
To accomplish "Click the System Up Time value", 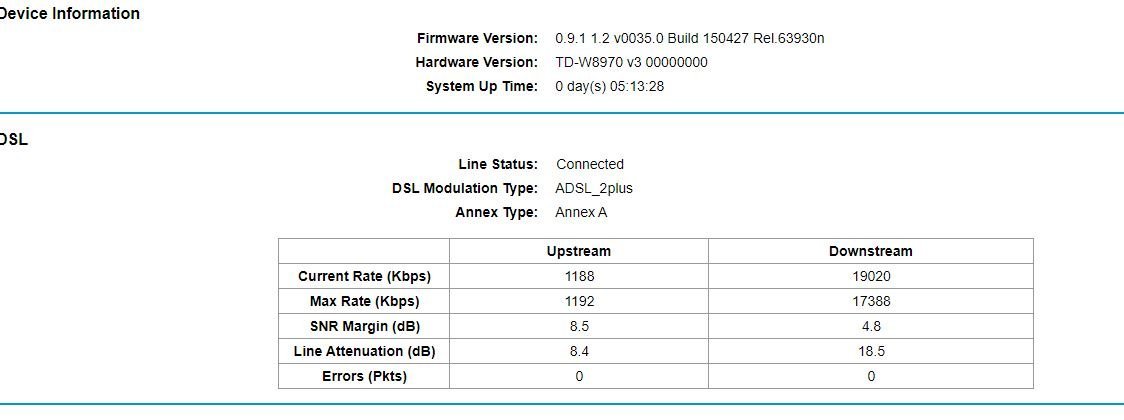I will click(609, 86).
